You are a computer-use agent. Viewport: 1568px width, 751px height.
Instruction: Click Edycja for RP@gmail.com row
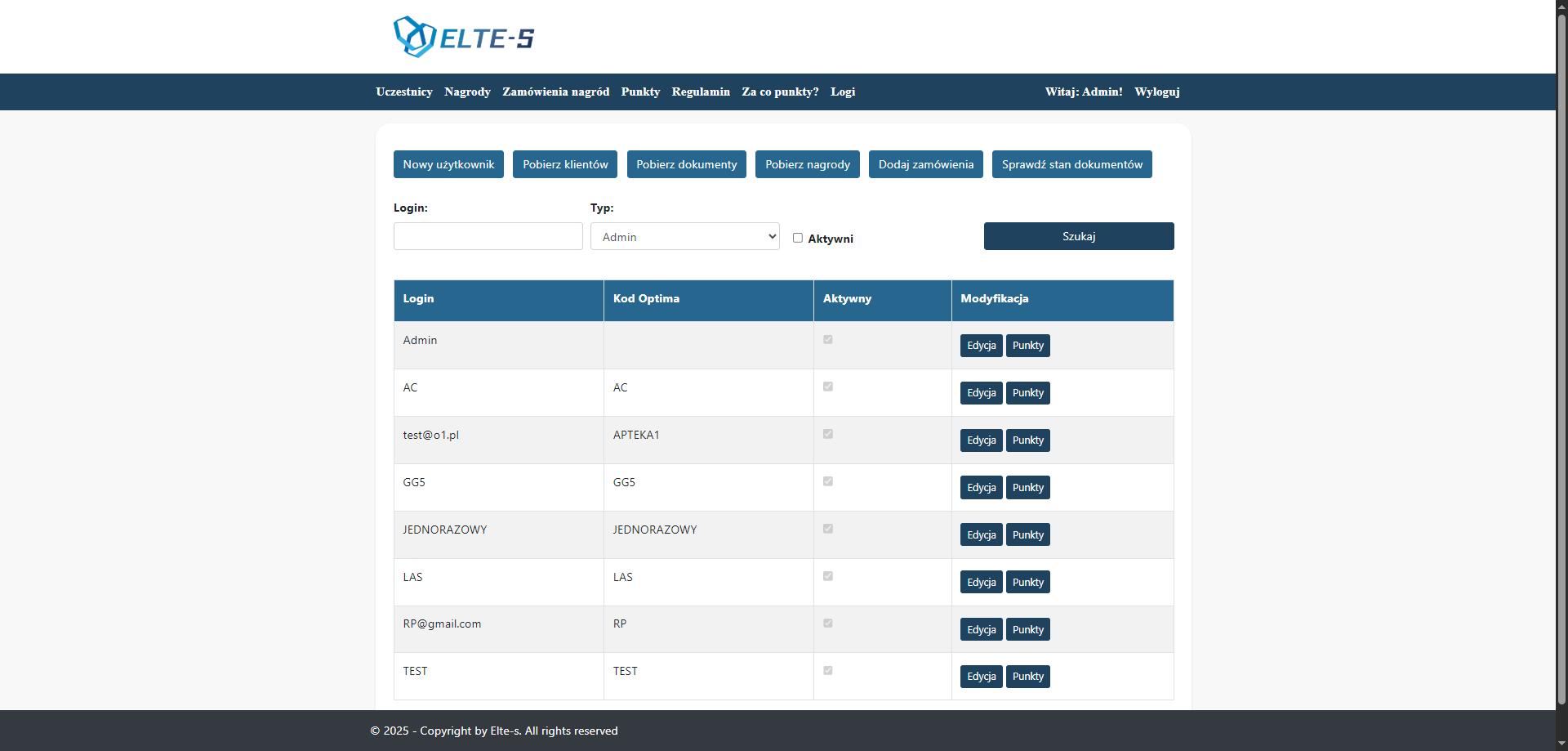click(x=981, y=630)
